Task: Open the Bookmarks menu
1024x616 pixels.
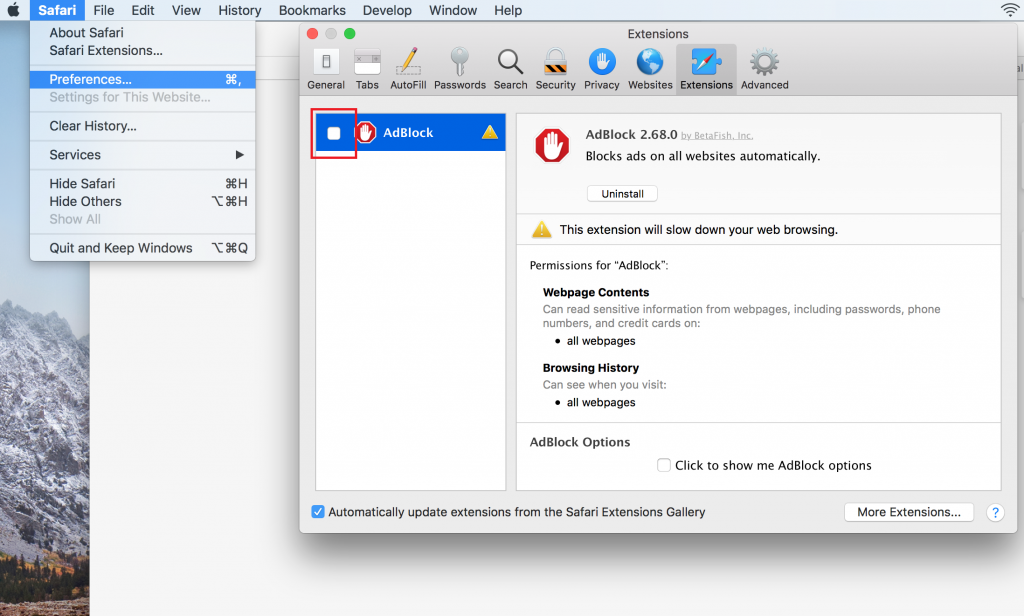Action: coord(312,10)
